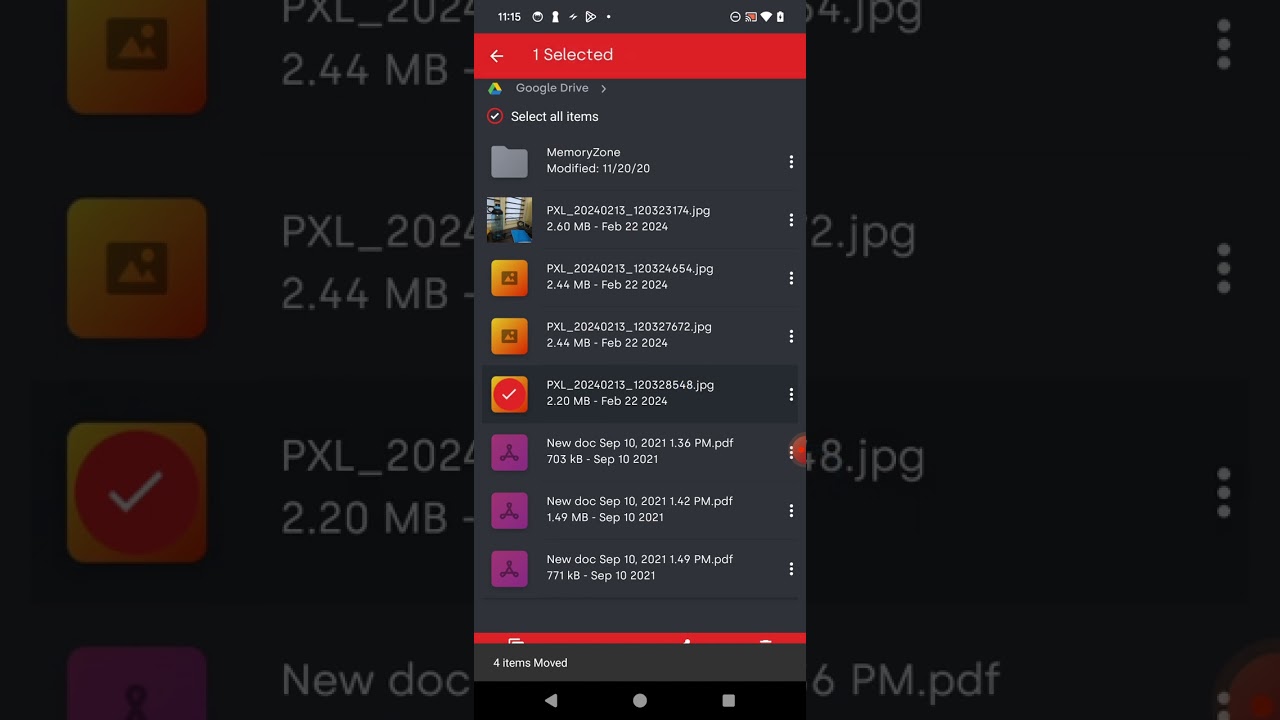Open more options for New doc 1.36 PM.pdf

(791, 452)
